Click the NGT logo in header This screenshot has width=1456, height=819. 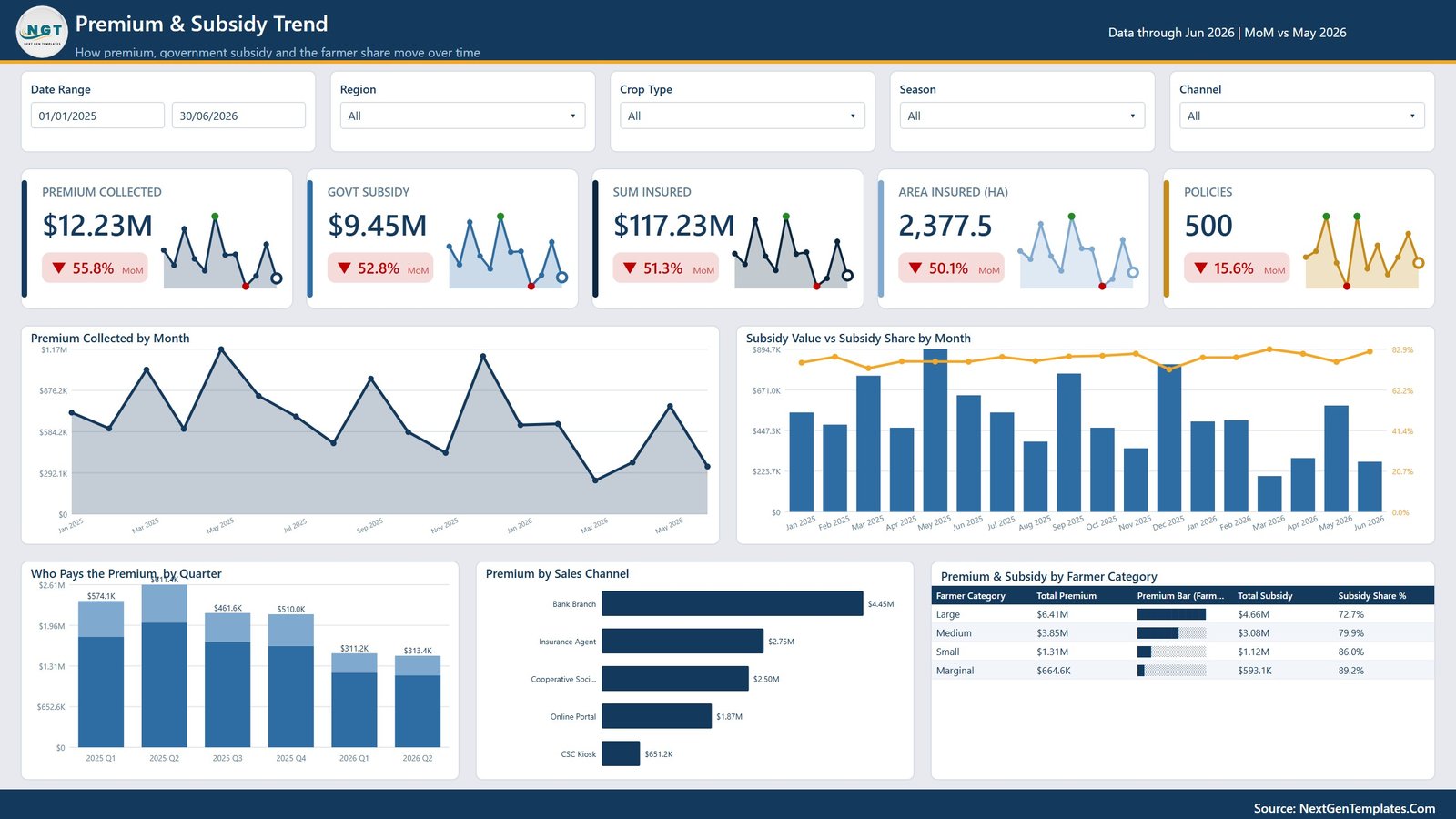(42, 32)
